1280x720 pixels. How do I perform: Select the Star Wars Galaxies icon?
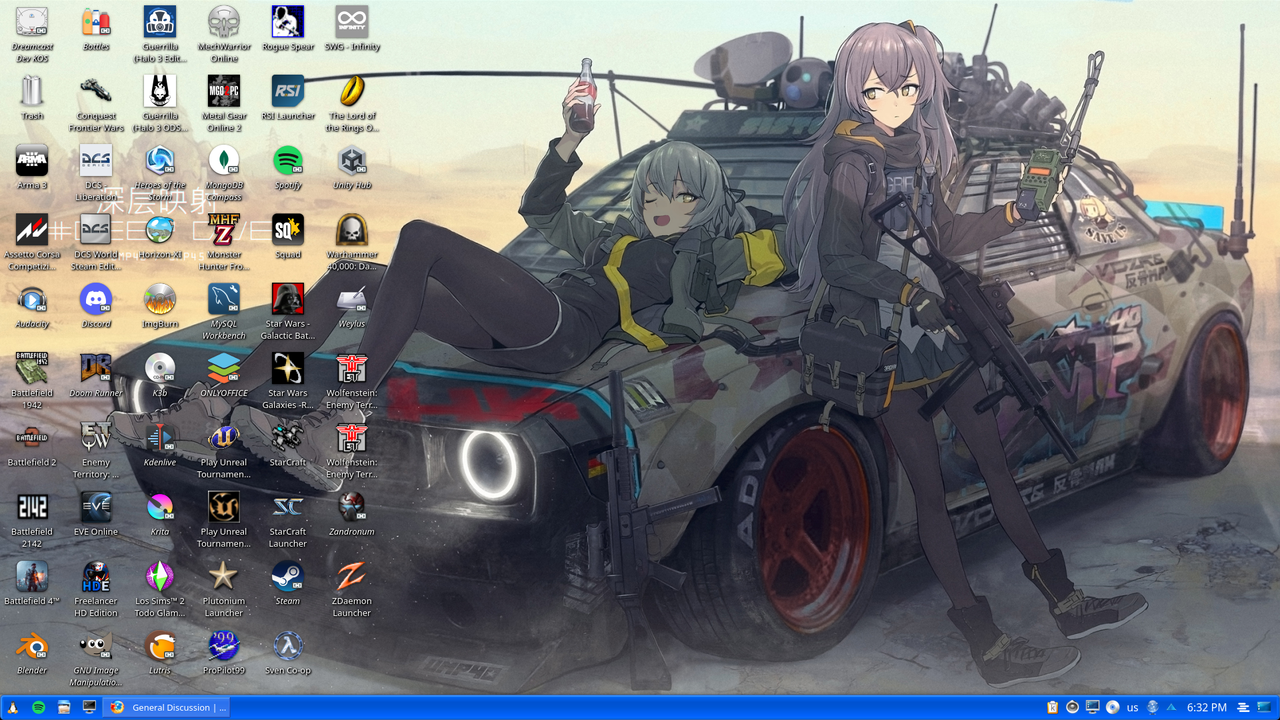[x=288, y=367]
